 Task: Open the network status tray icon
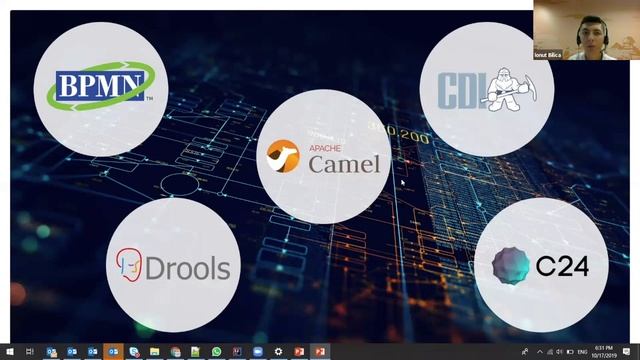pyautogui.click(x=550, y=351)
